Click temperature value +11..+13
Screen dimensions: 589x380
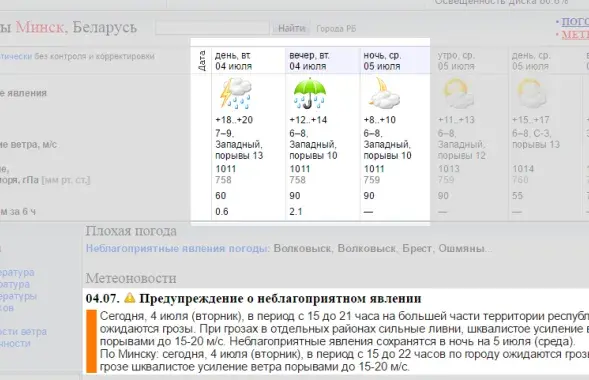click(x=456, y=120)
